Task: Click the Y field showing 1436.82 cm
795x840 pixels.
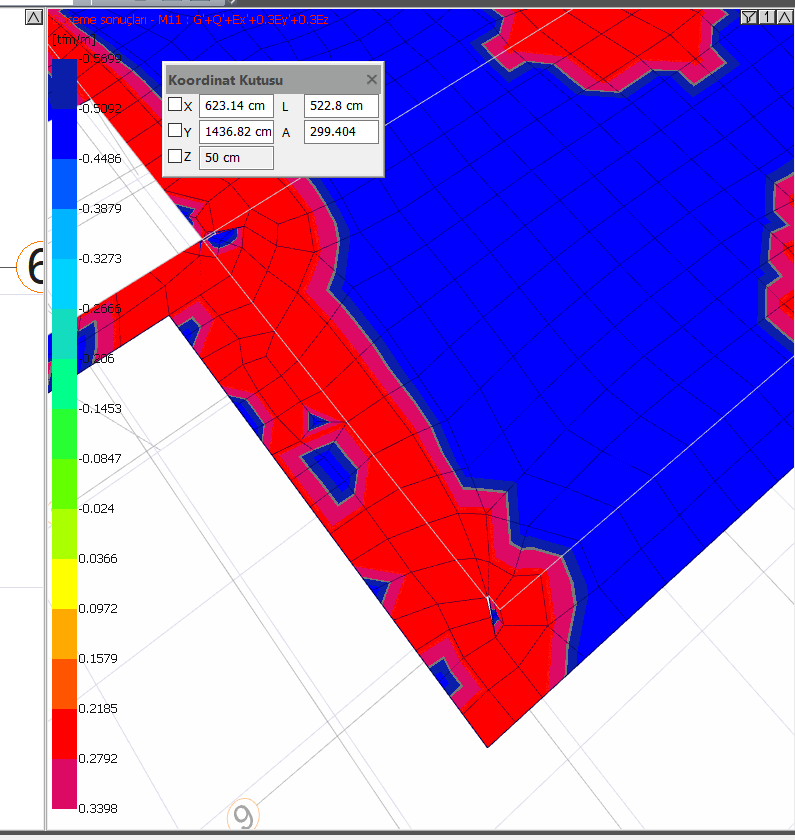Action: 236,132
